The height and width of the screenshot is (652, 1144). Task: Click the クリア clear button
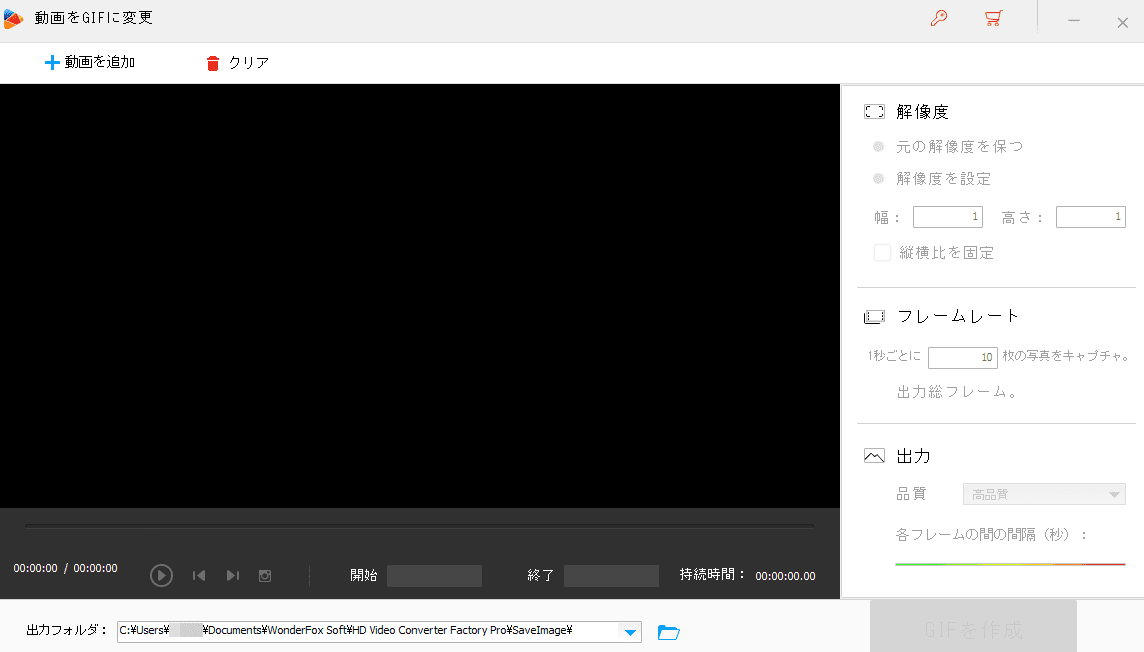[238, 63]
